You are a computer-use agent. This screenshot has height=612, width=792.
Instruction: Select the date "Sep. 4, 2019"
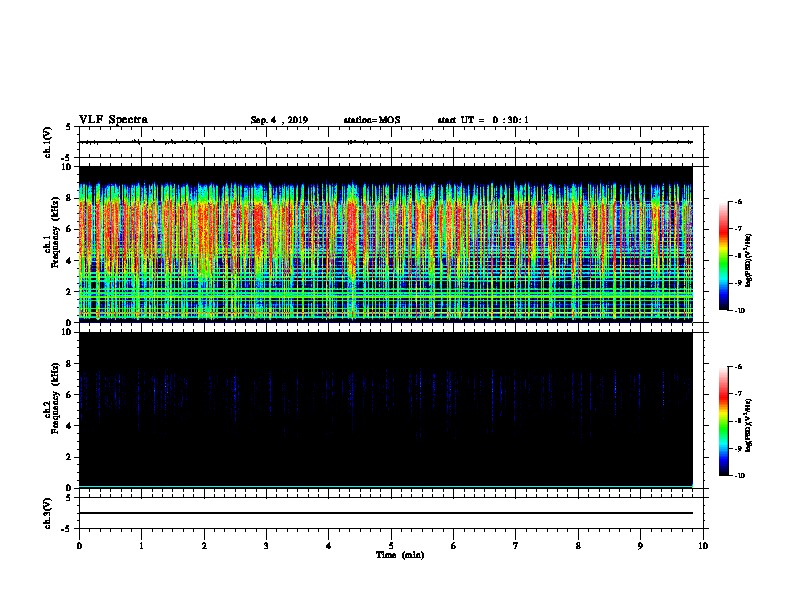point(279,120)
